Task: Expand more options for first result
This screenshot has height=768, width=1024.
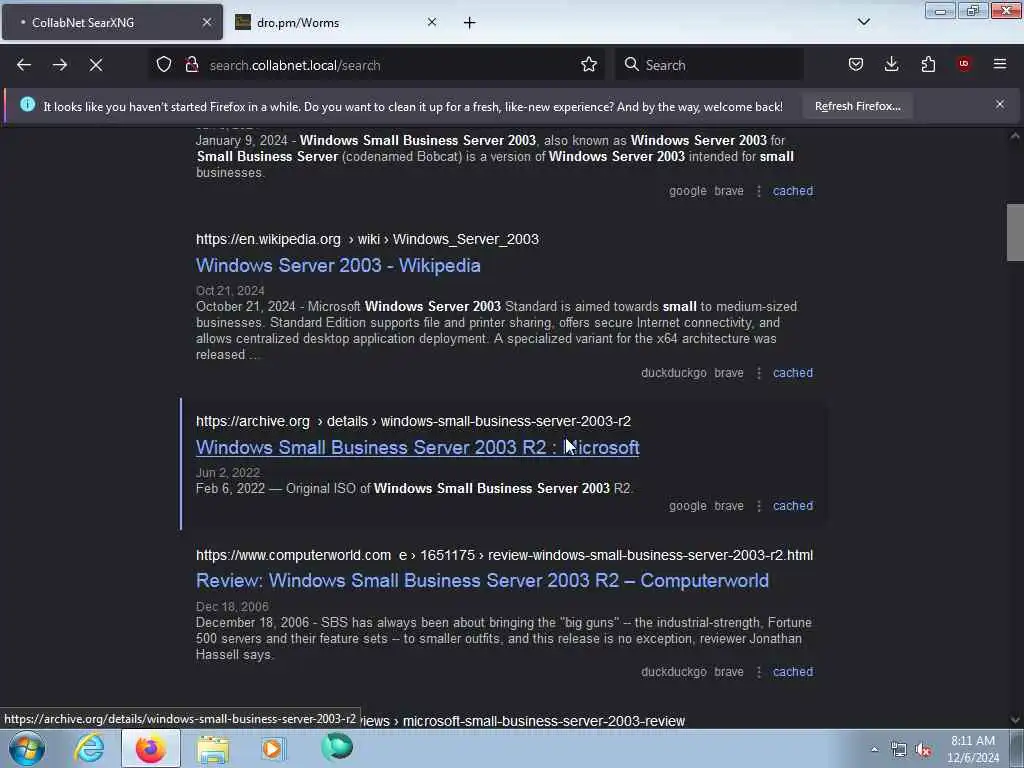Action: 758,191
